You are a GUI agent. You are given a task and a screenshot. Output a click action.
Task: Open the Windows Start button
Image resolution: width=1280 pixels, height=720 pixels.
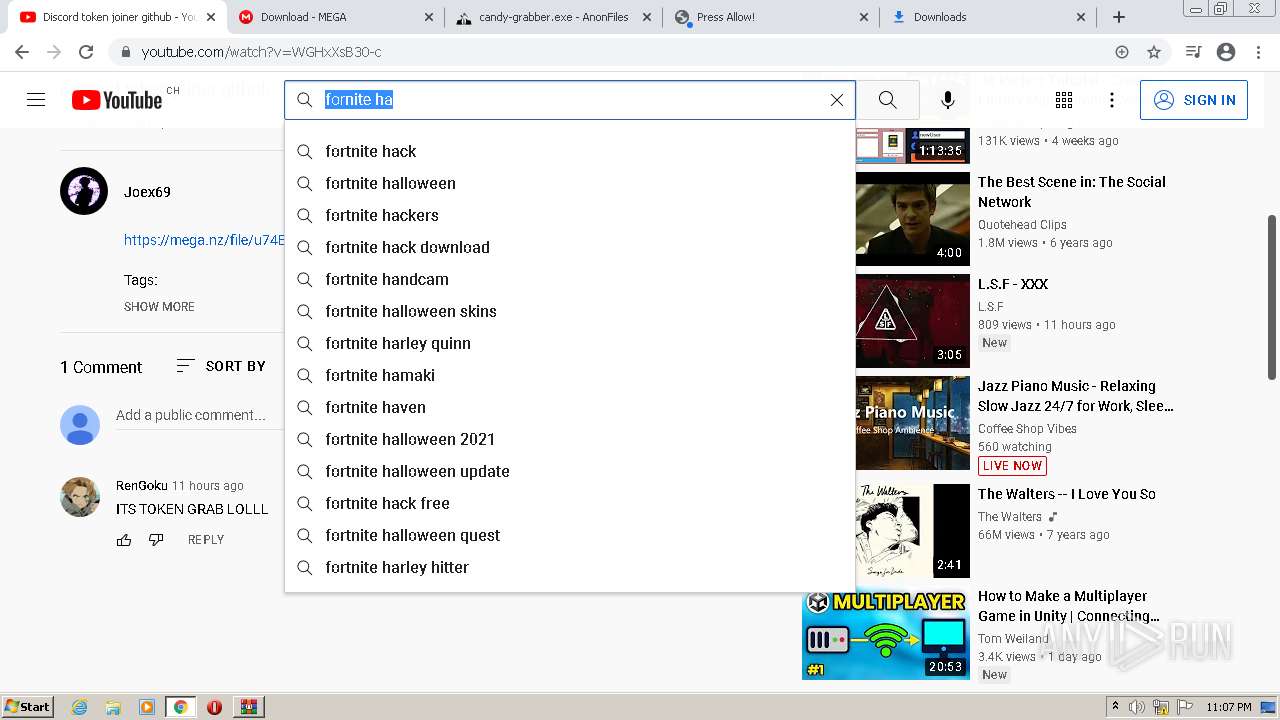(28, 707)
